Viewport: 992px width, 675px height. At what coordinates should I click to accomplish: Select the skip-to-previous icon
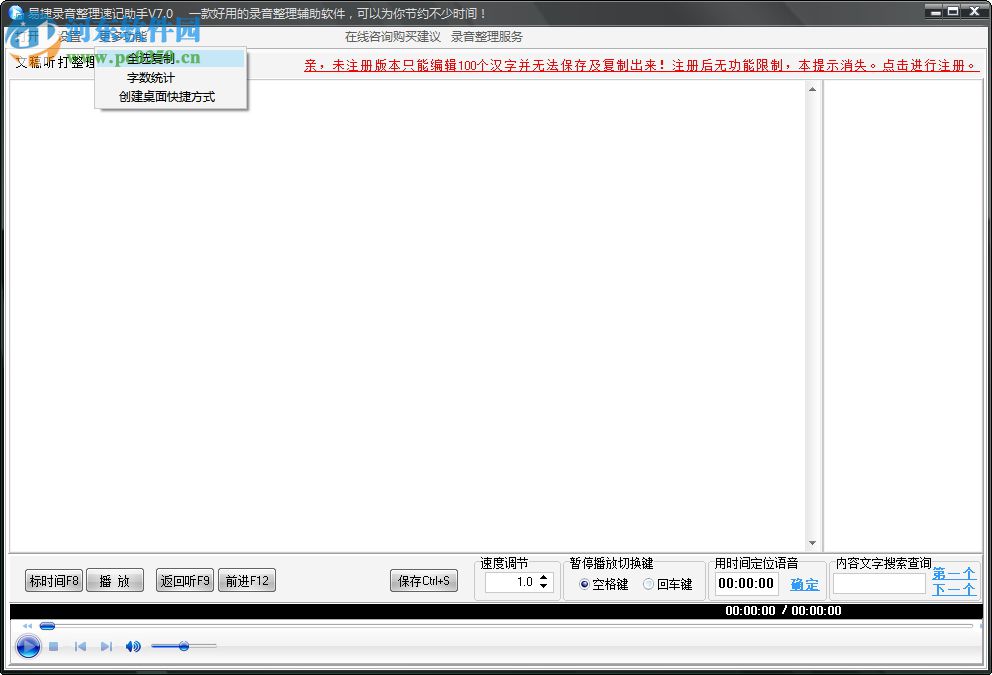tap(80, 646)
